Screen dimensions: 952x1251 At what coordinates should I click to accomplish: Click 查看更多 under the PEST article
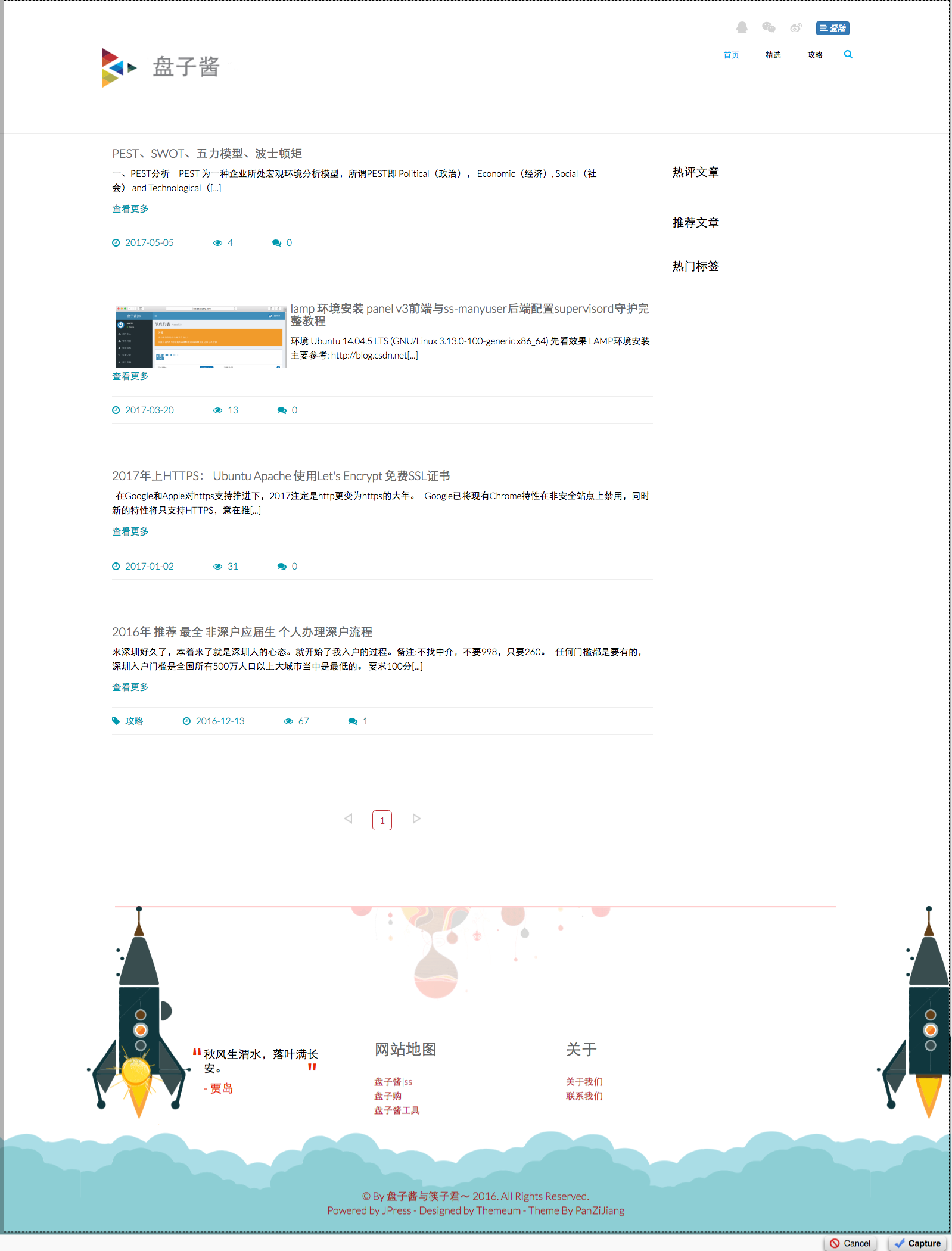pos(130,208)
